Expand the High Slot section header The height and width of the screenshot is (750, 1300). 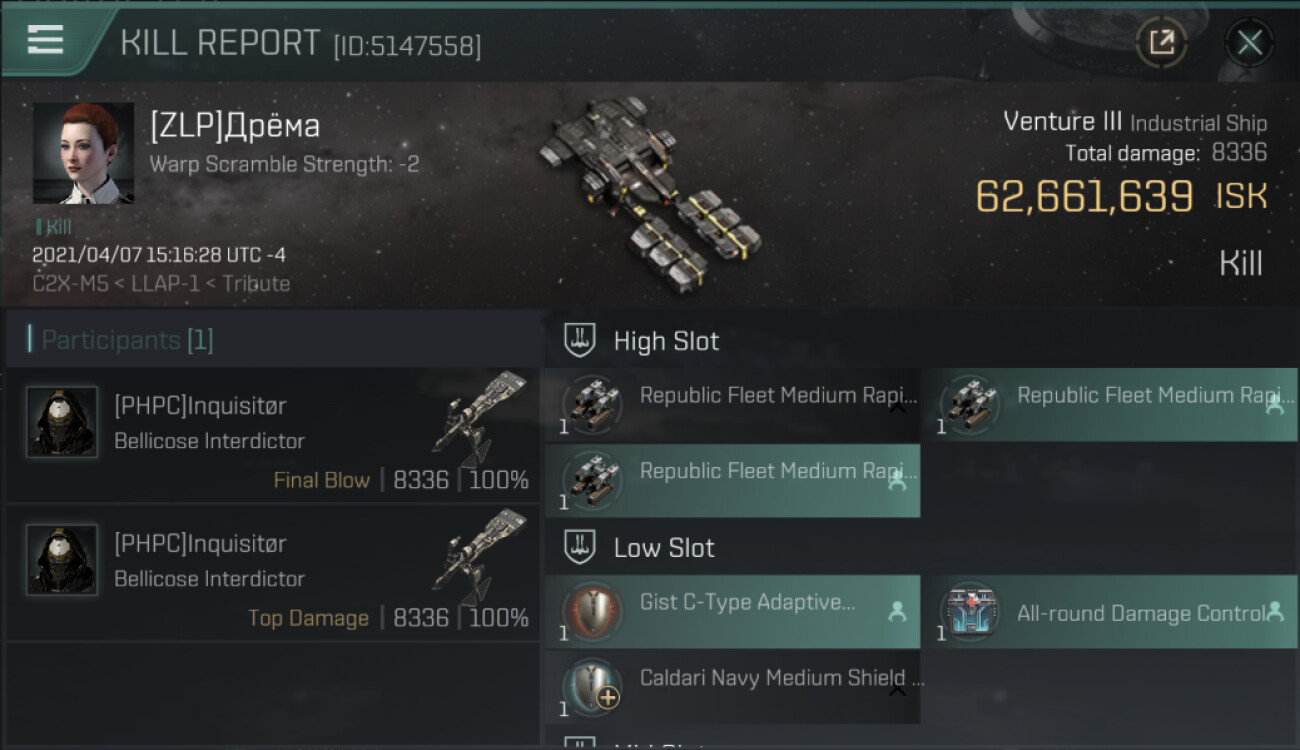pos(666,341)
